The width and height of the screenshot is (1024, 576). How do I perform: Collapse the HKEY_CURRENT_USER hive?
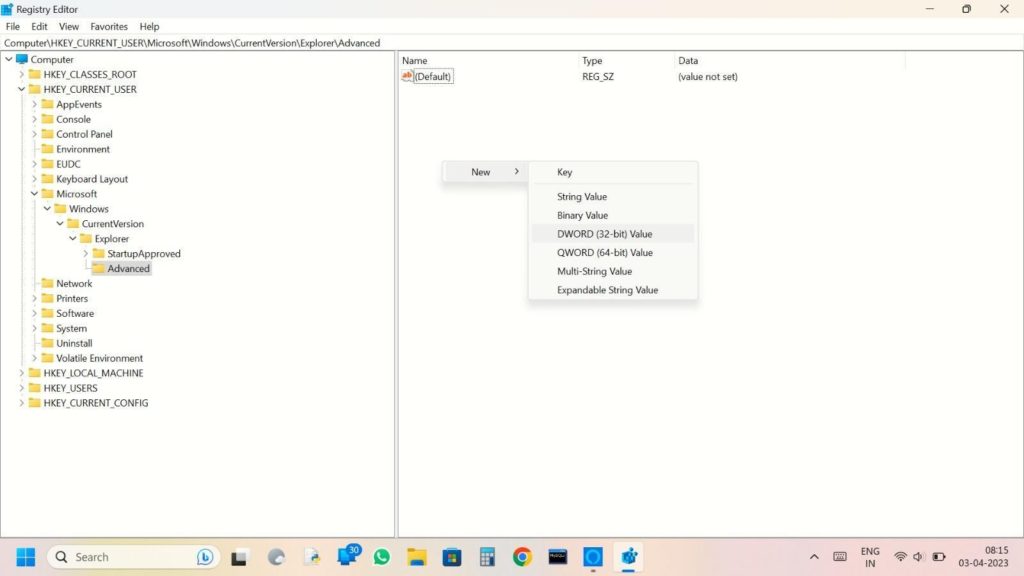tap(22, 89)
